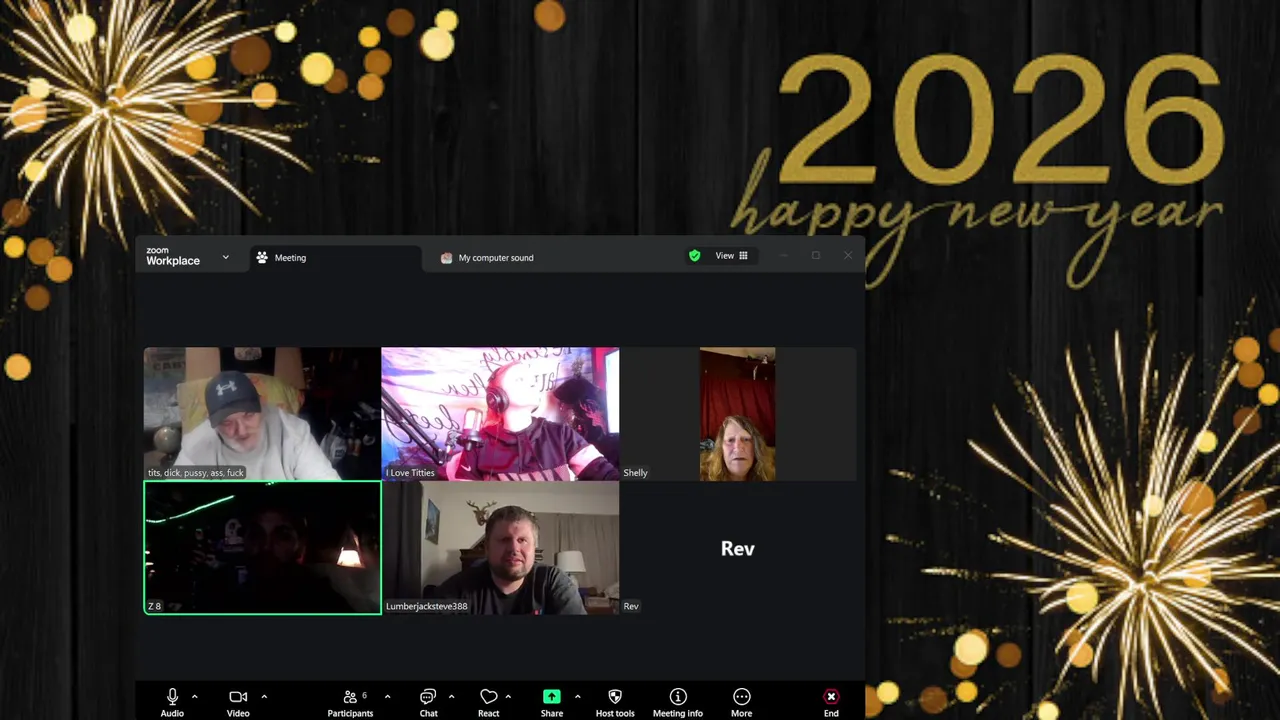1280x720 pixels.
Task: Maximize the Zoom meeting window
Action: click(816, 256)
